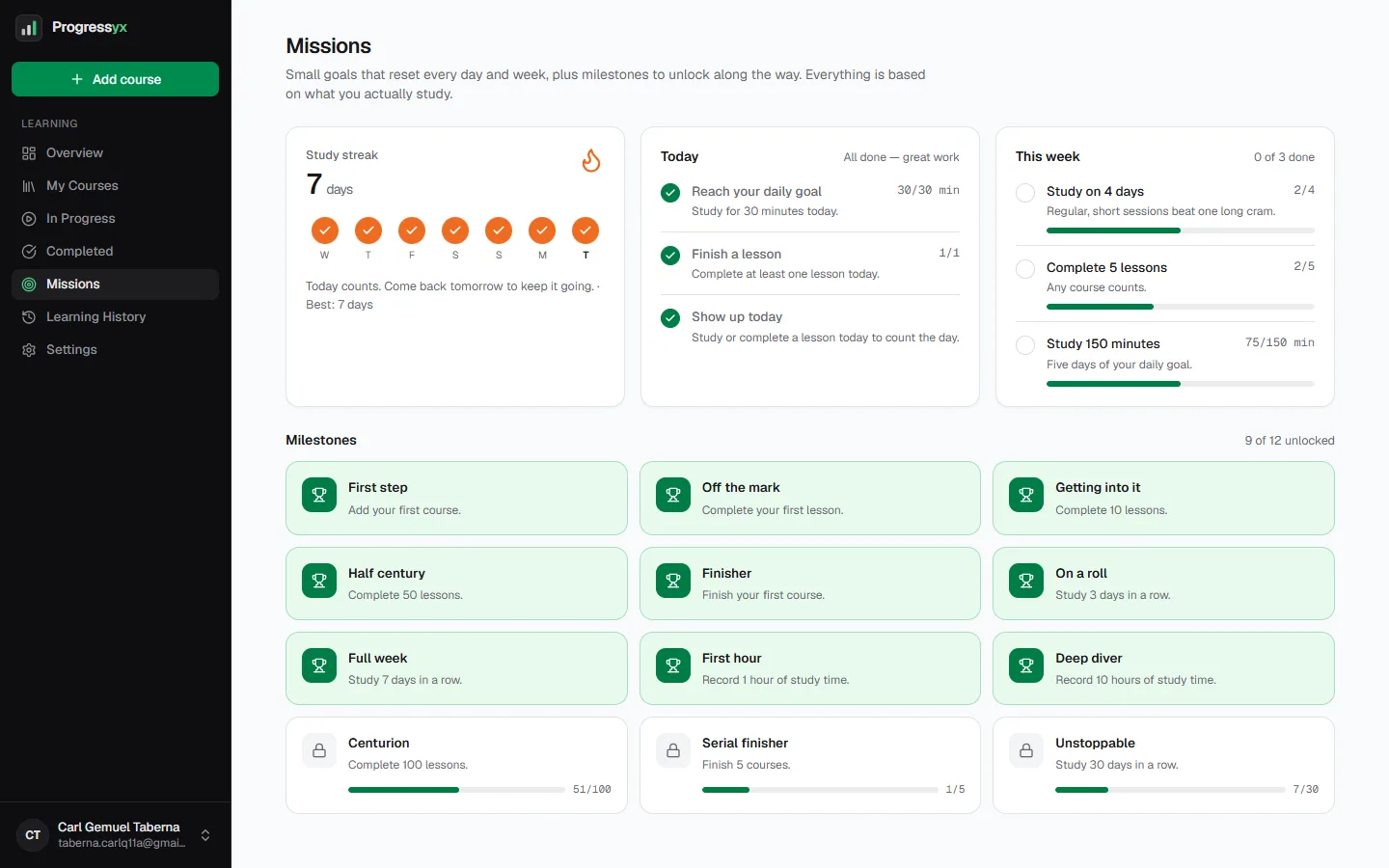Open In Progress section

tap(115, 219)
